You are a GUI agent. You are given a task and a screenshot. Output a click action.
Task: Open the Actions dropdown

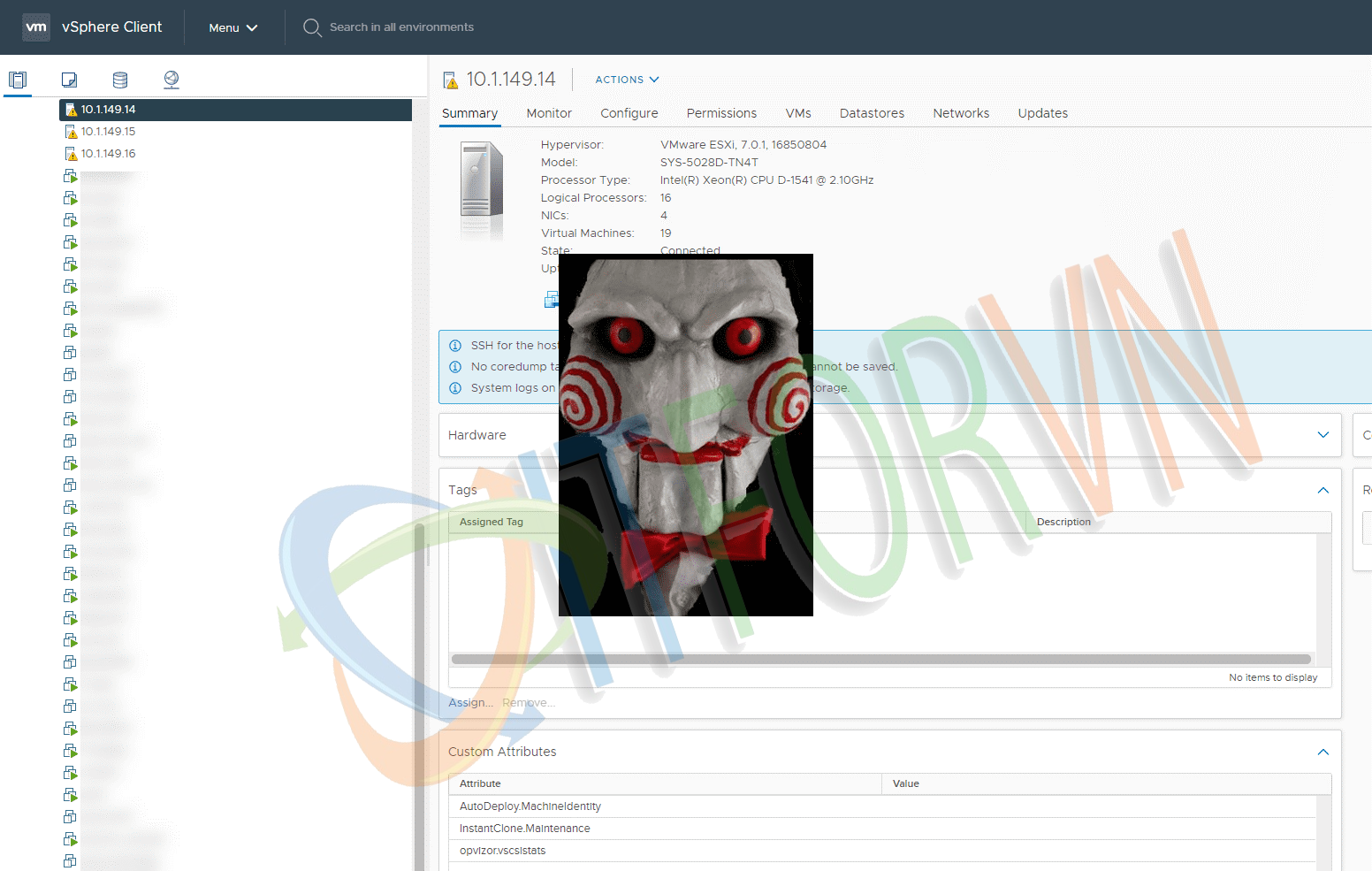click(x=626, y=80)
